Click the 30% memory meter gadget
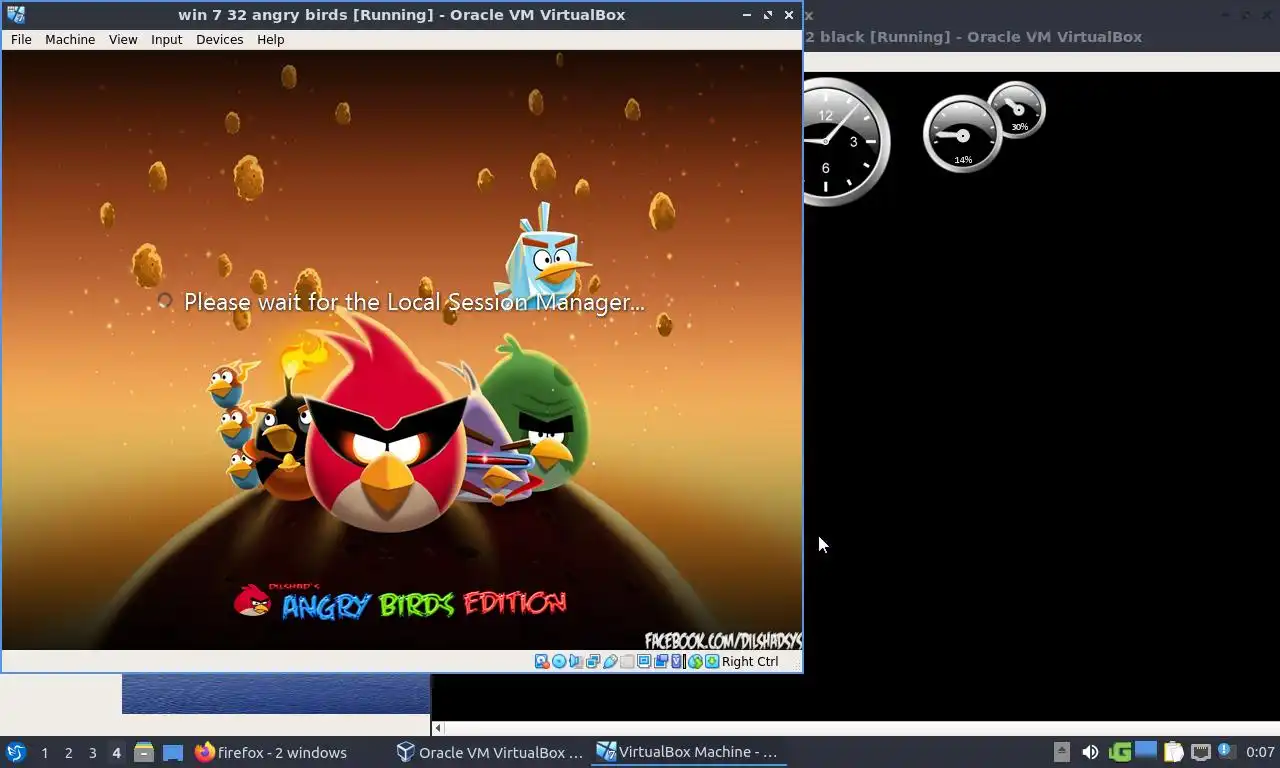This screenshot has width=1280, height=768. pyautogui.click(x=1017, y=109)
